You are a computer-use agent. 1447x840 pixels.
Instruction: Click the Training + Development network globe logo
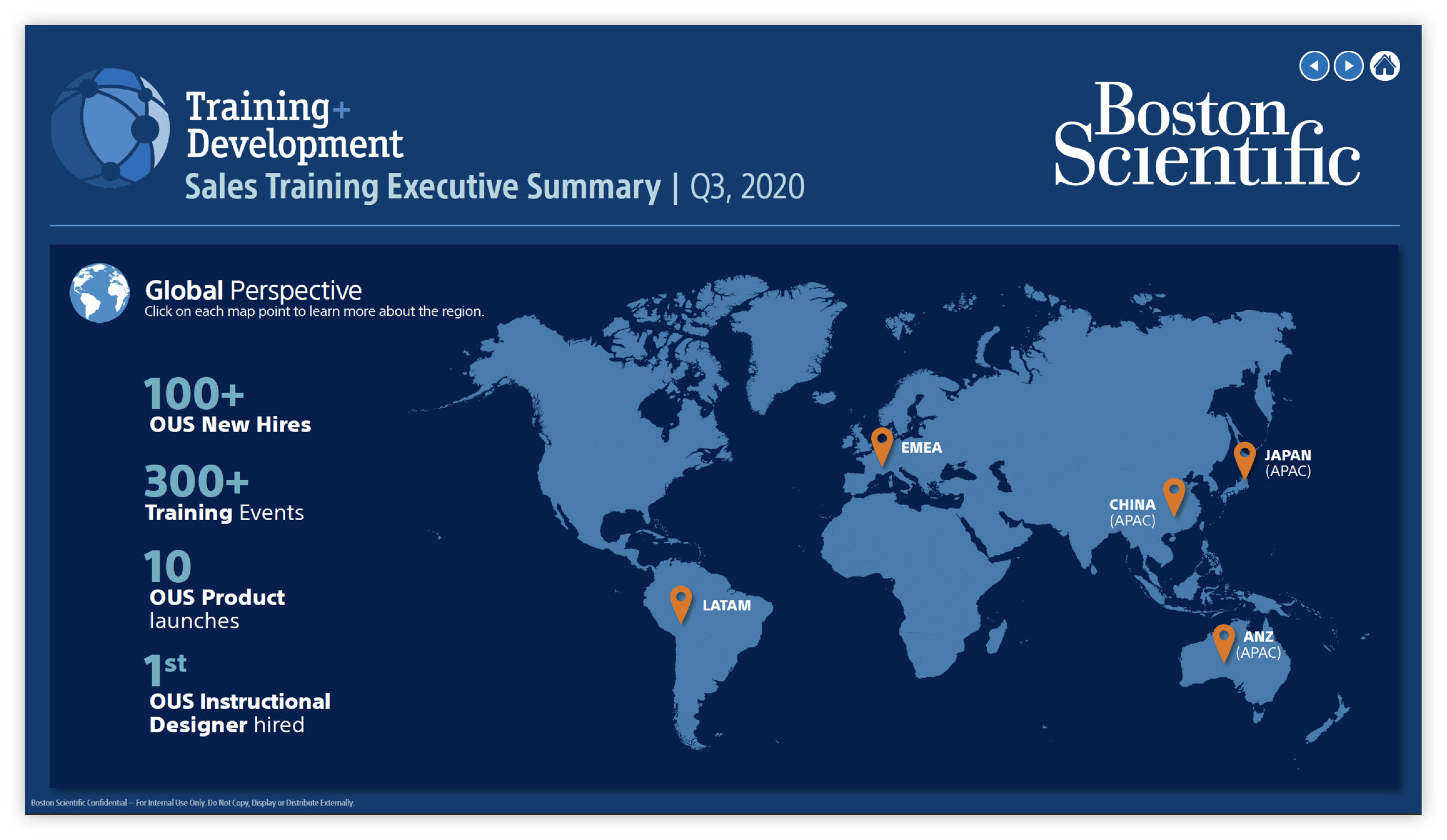[110, 128]
